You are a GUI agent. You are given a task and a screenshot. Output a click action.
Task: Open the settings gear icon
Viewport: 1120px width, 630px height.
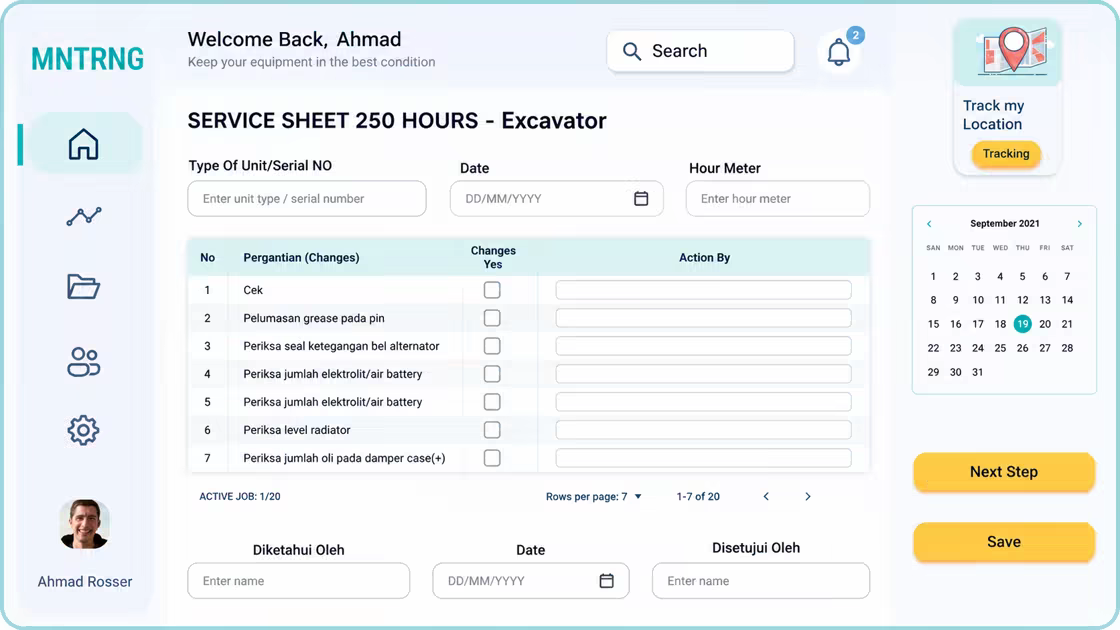pyautogui.click(x=84, y=430)
